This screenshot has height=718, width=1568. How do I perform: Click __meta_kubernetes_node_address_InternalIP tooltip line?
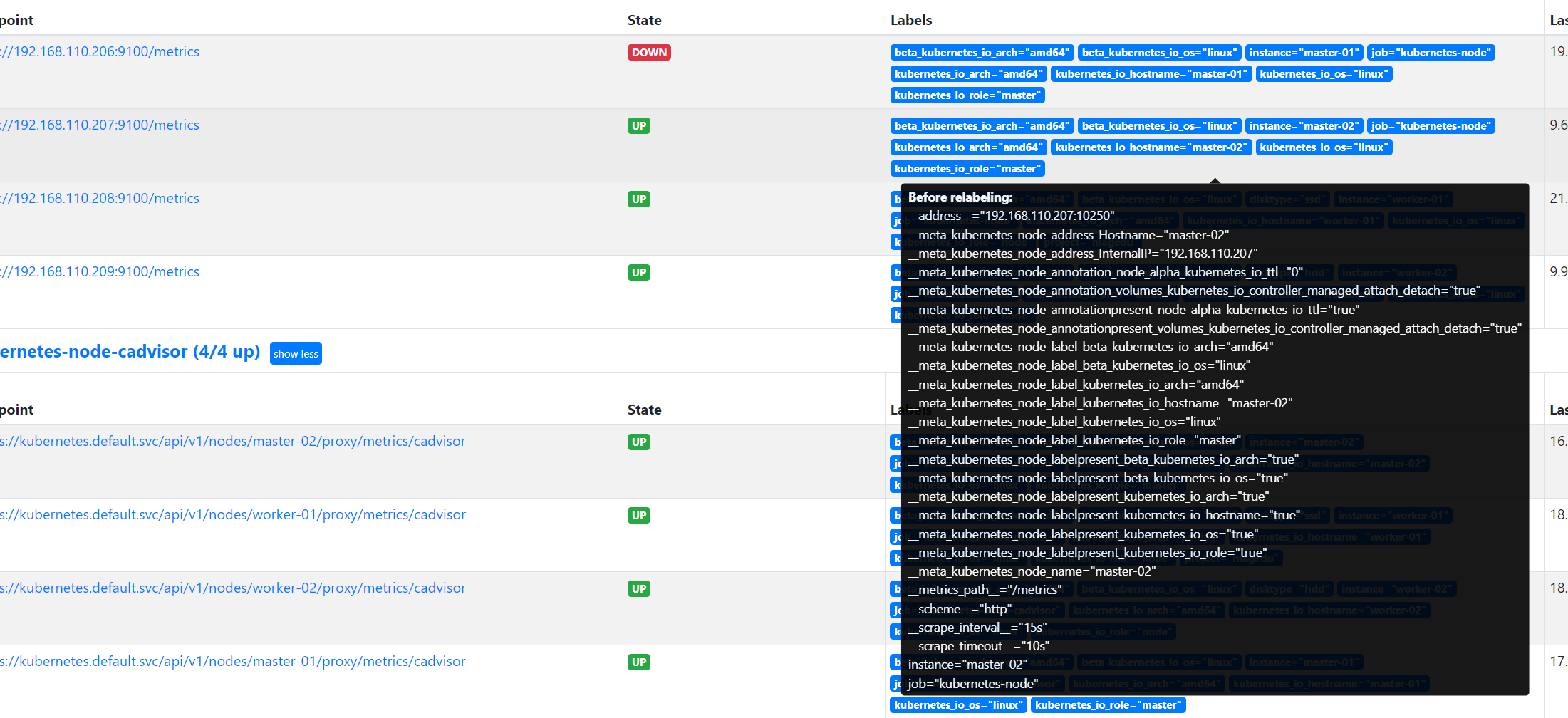click(1083, 254)
